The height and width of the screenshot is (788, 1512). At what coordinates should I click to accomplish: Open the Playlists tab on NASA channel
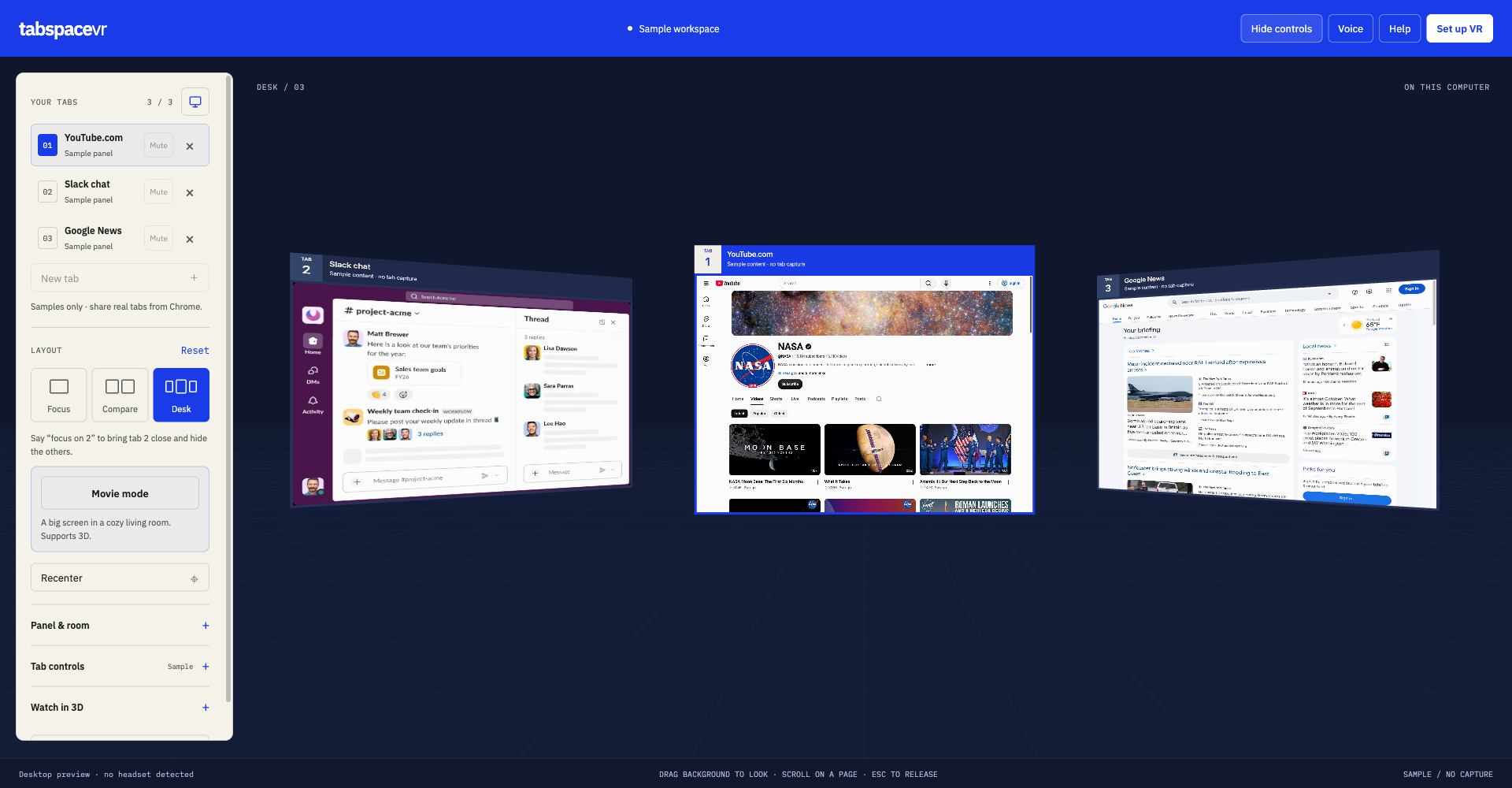click(x=839, y=399)
